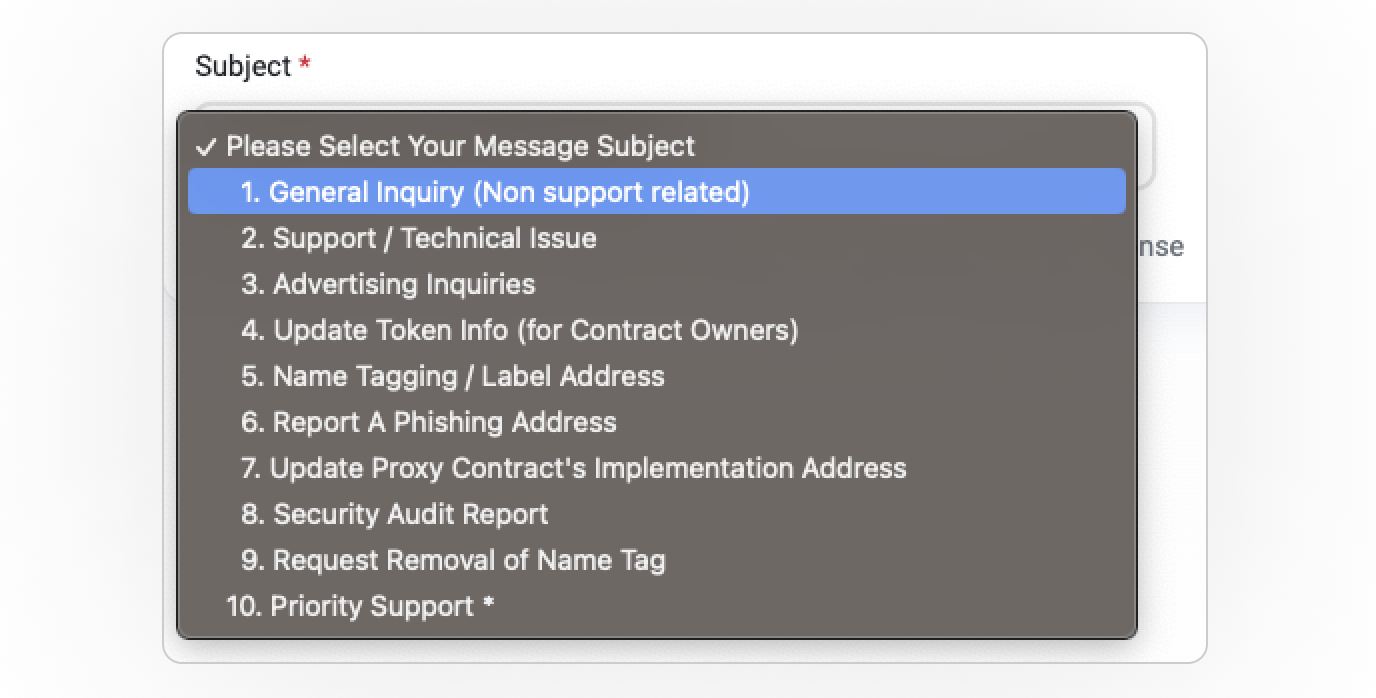Keep the Please Select Your Message Subject placeholder
Screen dimensions: 1376x698
coord(460,146)
